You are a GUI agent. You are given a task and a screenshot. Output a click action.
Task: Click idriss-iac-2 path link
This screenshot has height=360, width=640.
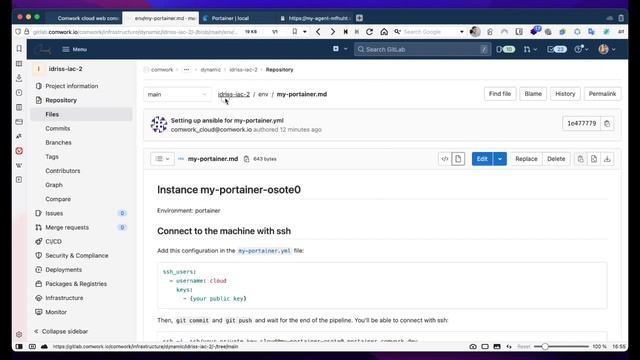coord(233,94)
